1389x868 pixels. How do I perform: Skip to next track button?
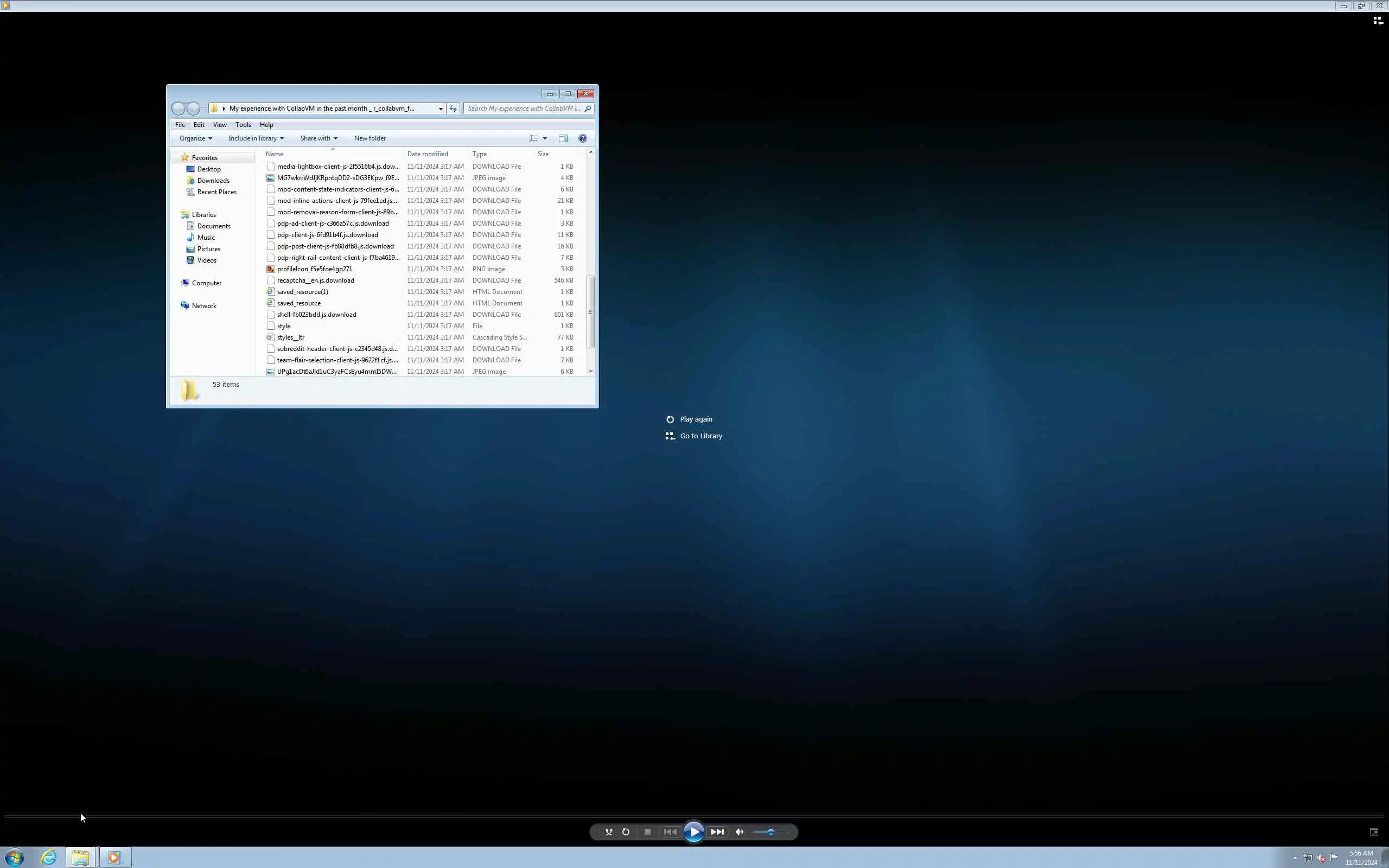coord(717,832)
